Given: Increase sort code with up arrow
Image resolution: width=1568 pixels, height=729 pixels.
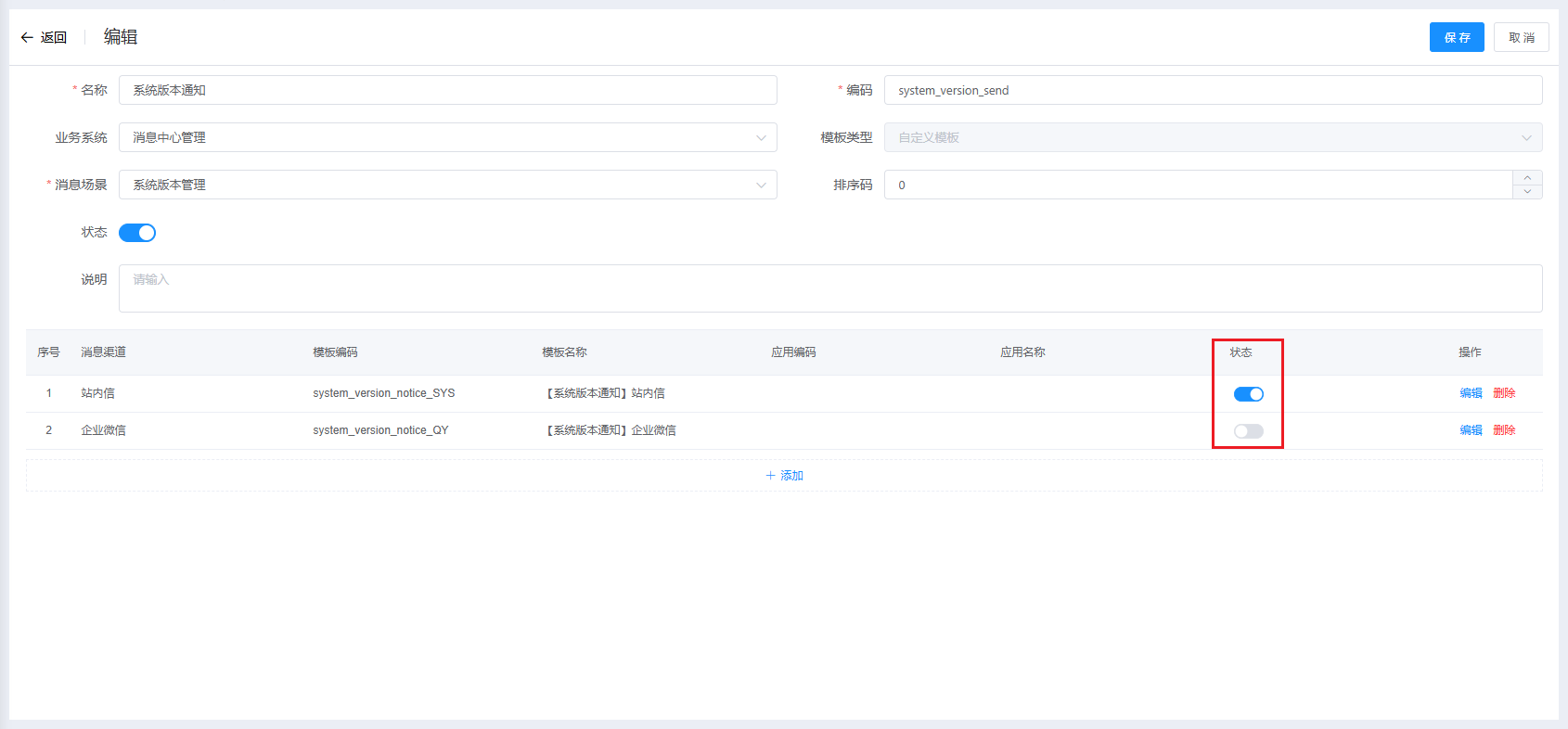Looking at the screenshot, I should pyautogui.click(x=1527, y=178).
